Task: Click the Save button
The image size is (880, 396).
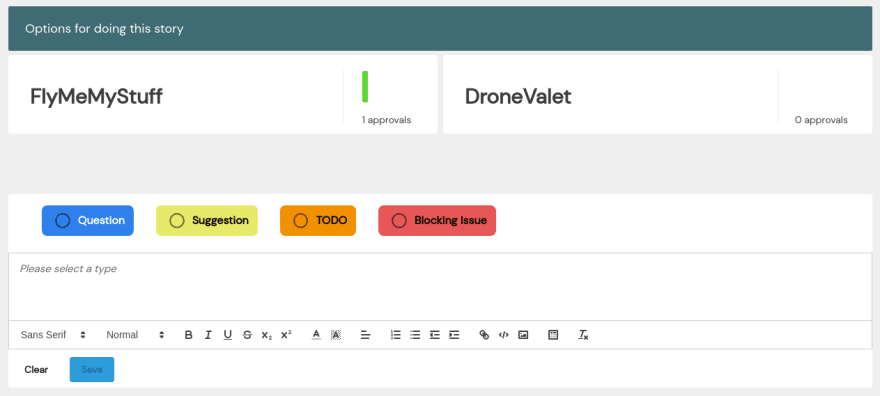Action: click(x=92, y=370)
